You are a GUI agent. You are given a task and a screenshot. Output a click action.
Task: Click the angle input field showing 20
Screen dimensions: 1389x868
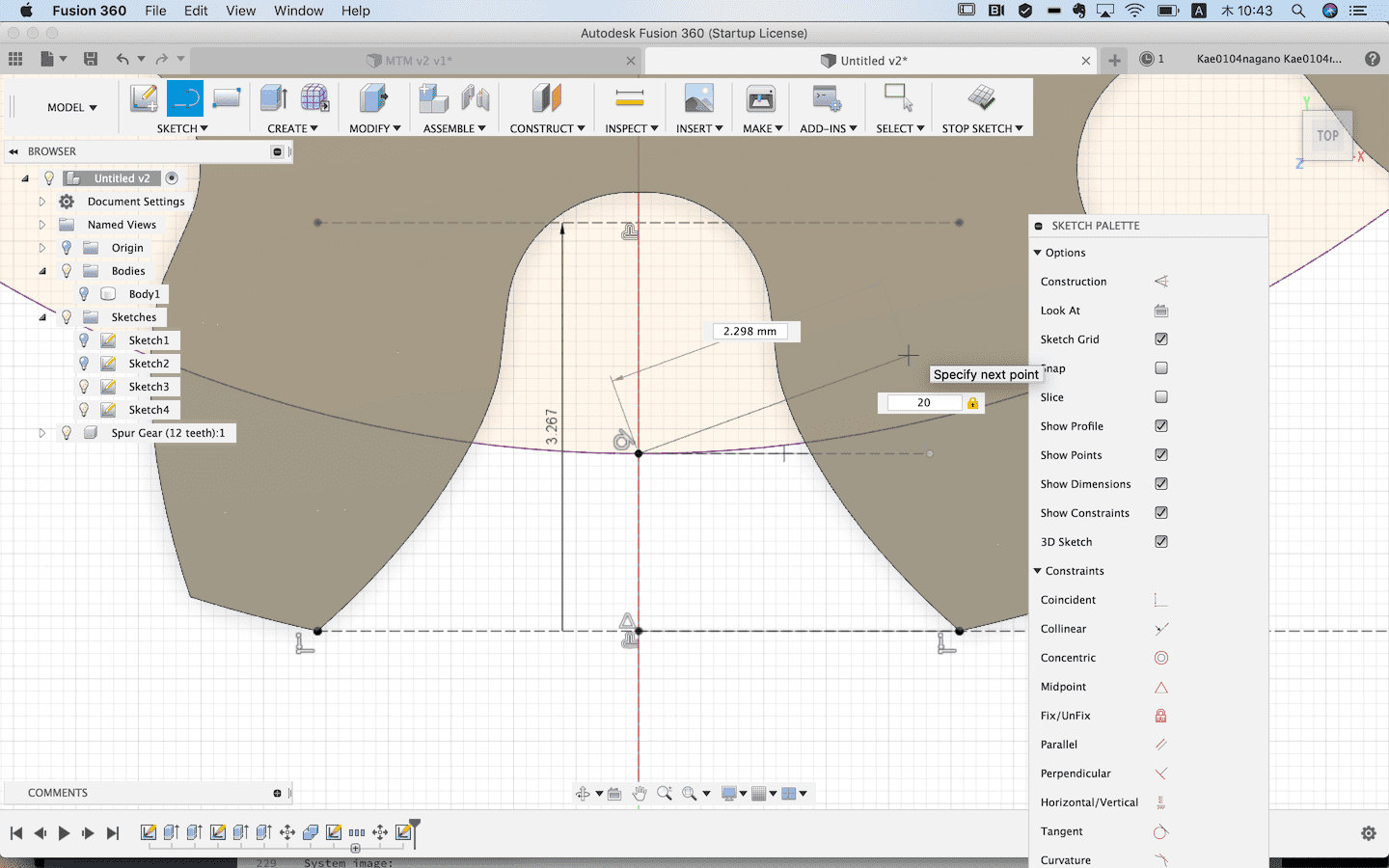click(x=923, y=403)
